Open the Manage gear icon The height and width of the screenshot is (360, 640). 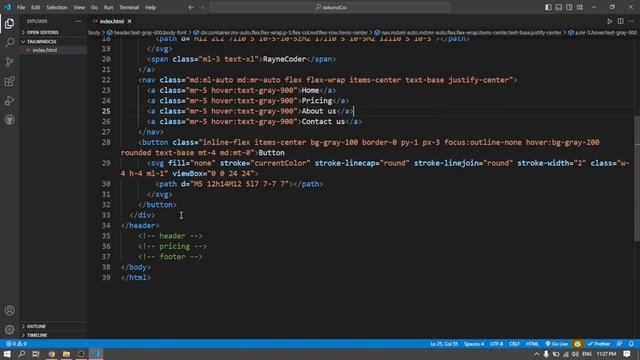9,329
